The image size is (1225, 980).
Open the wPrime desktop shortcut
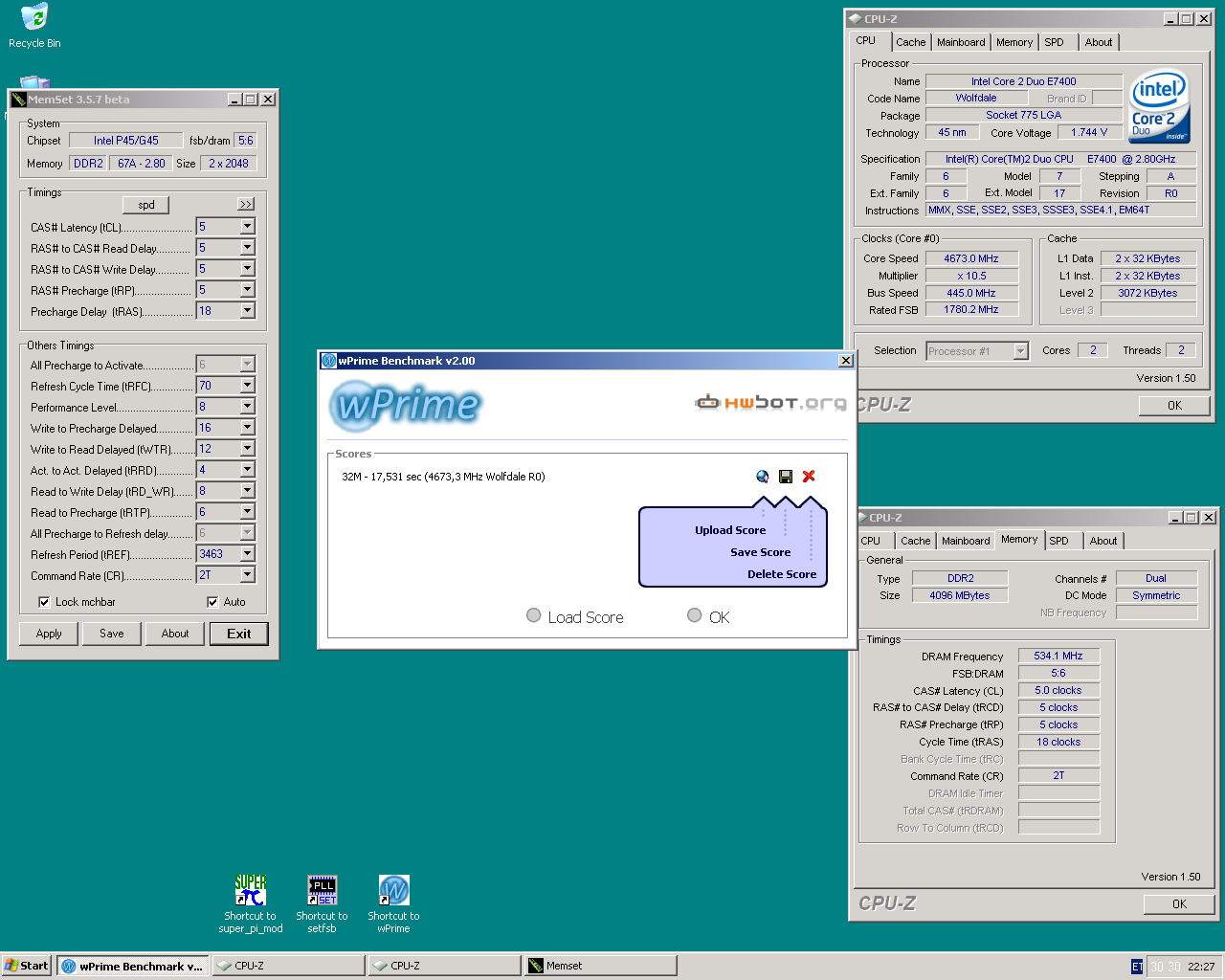click(393, 903)
